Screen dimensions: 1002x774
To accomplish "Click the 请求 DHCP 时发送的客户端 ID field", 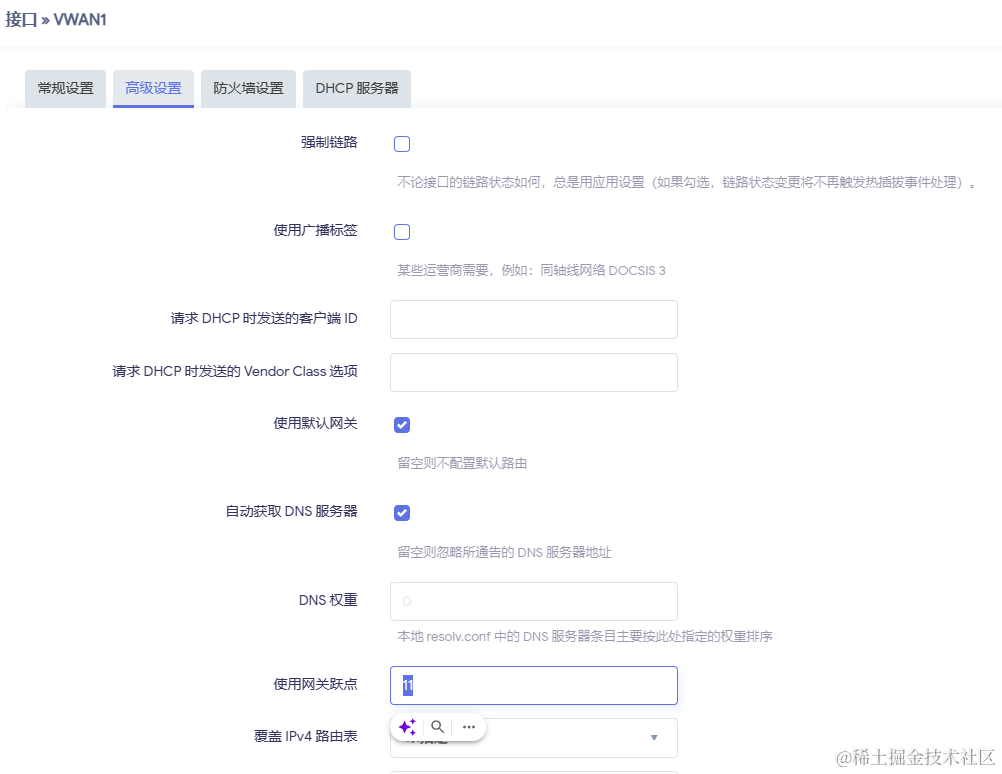I will (533, 319).
